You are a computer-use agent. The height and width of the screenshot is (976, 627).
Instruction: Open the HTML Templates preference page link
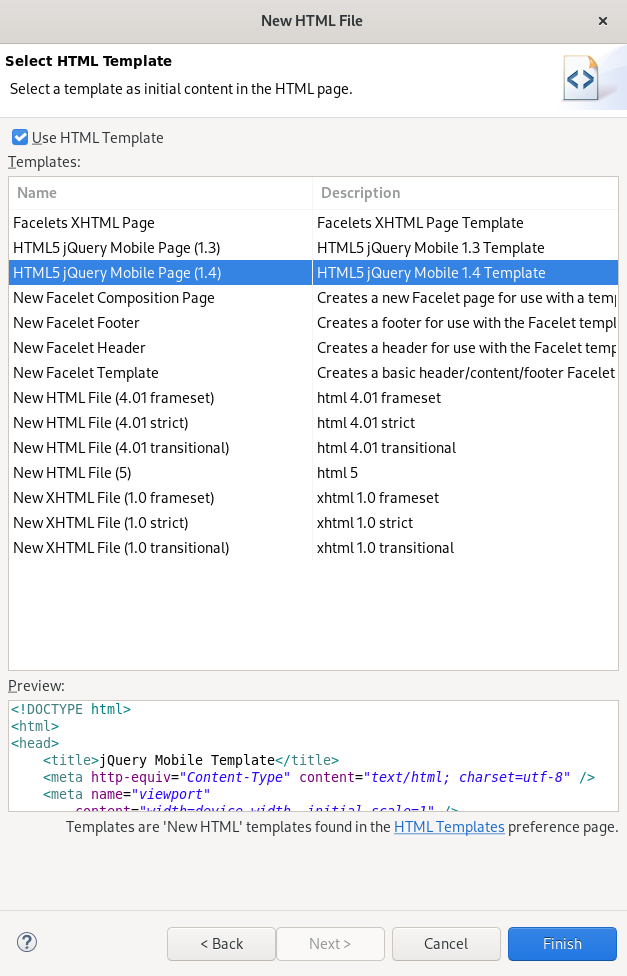pyautogui.click(x=449, y=827)
